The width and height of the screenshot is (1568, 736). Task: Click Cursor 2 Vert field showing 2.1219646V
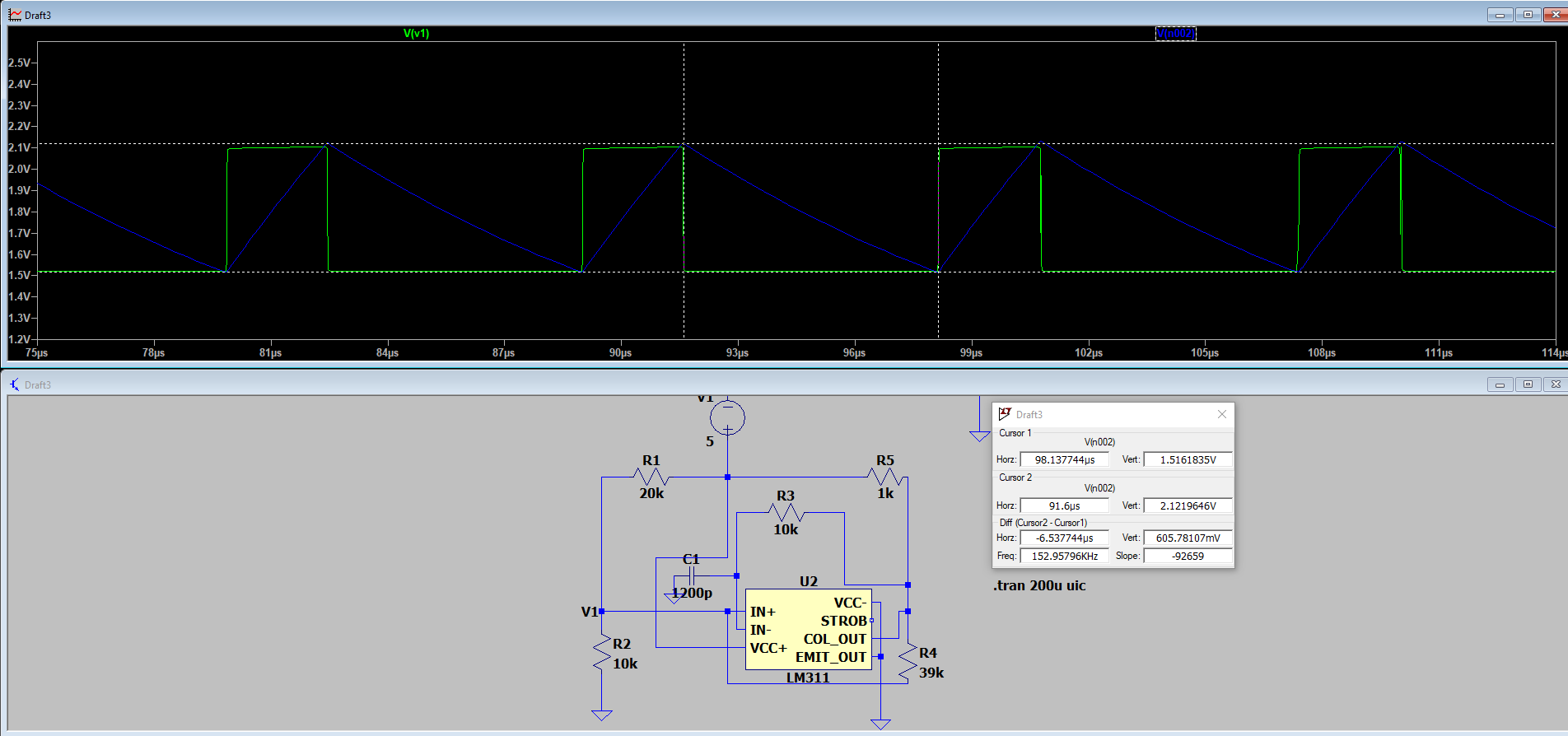point(1188,505)
